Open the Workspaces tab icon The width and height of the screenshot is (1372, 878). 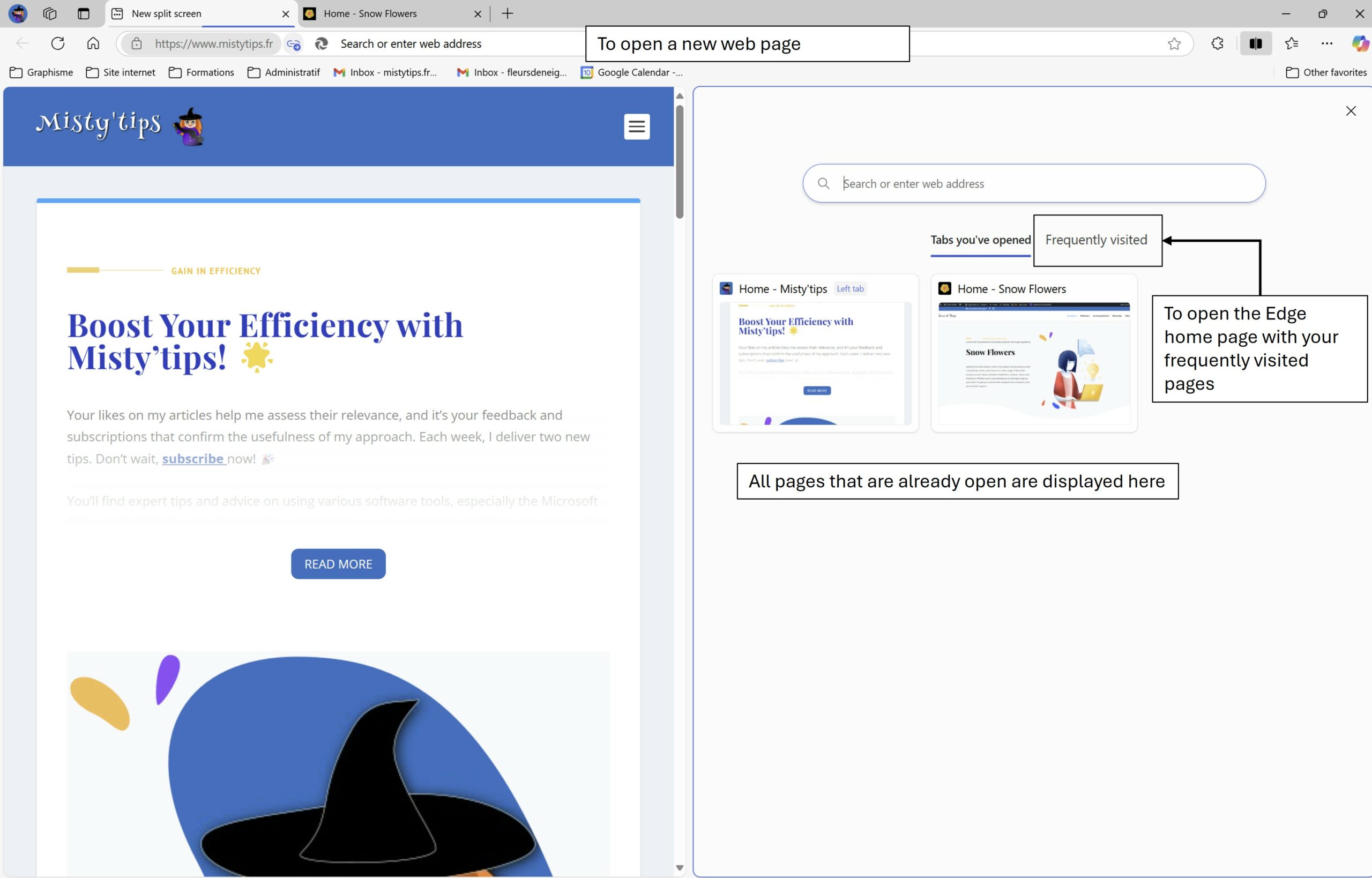50,14
